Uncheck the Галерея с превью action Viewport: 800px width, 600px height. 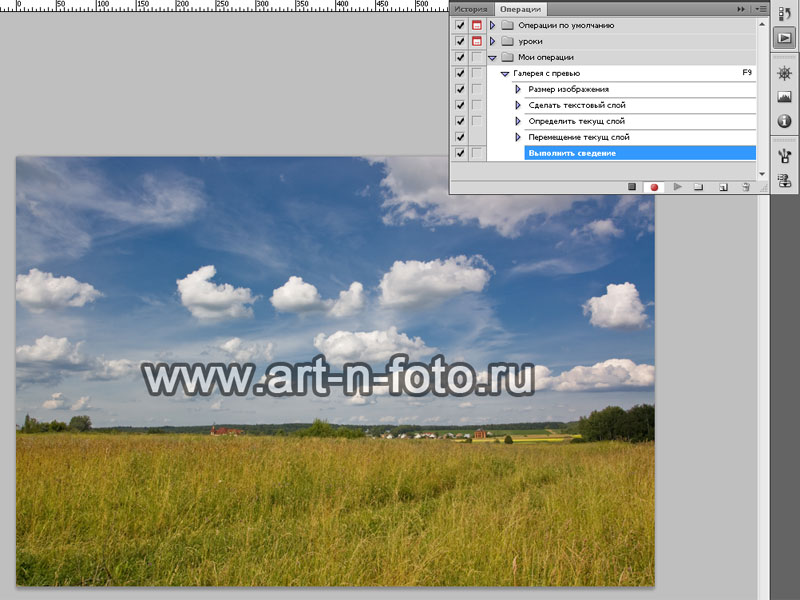point(460,73)
